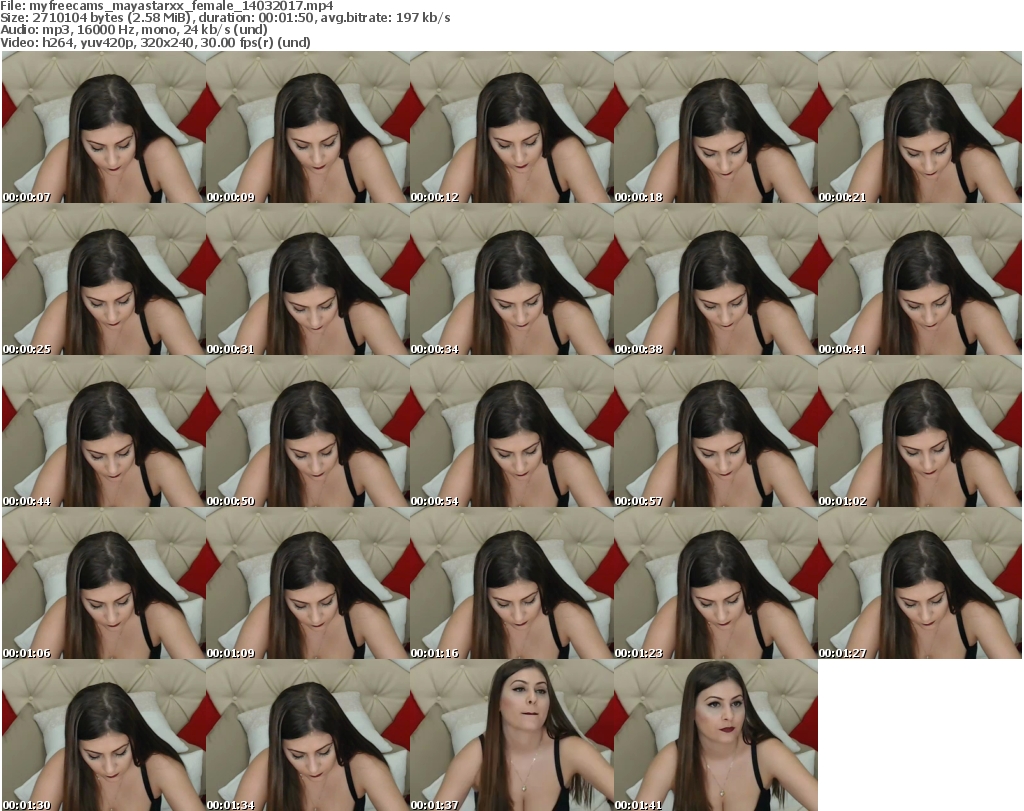This screenshot has width=1024, height=811.
Task: Pick the video frame at 00:00:57
Action: click(x=716, y=431)
